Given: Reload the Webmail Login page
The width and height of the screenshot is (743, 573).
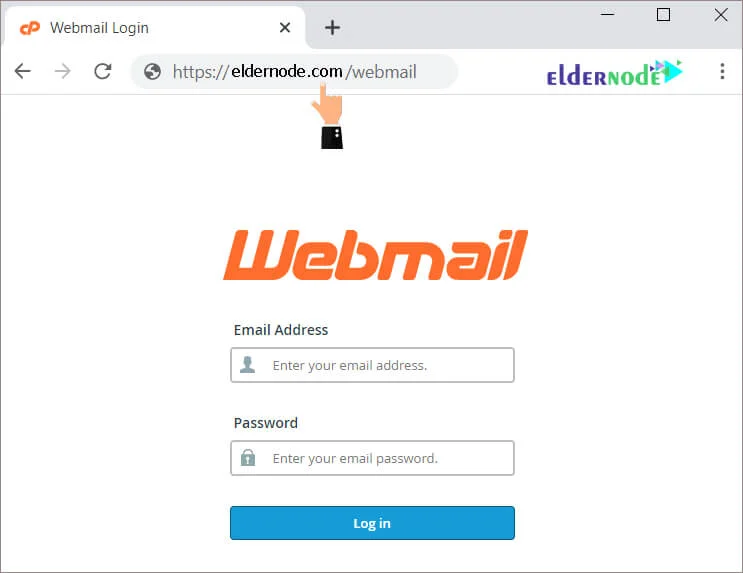Looking at the screenshot, I should tap(103, 72).
